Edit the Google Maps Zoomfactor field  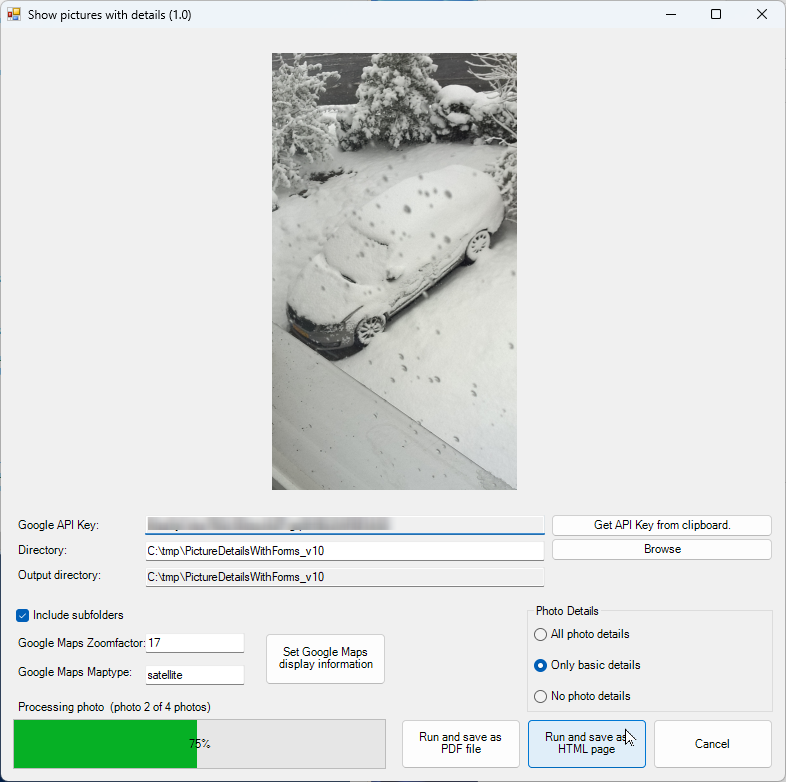click(x=195, y=643)
